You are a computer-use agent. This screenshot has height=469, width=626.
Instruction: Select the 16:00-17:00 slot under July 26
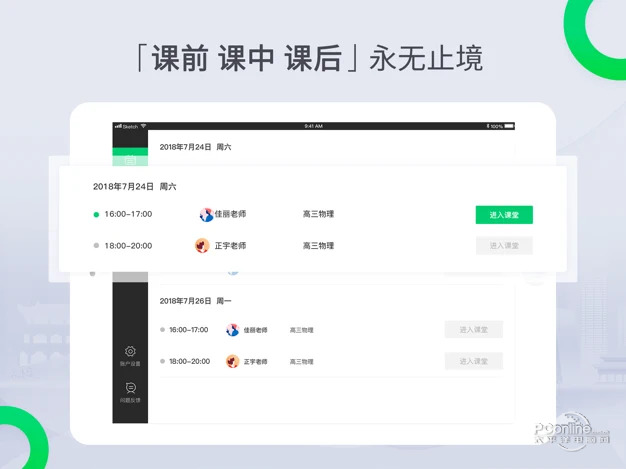pos(188,330)
